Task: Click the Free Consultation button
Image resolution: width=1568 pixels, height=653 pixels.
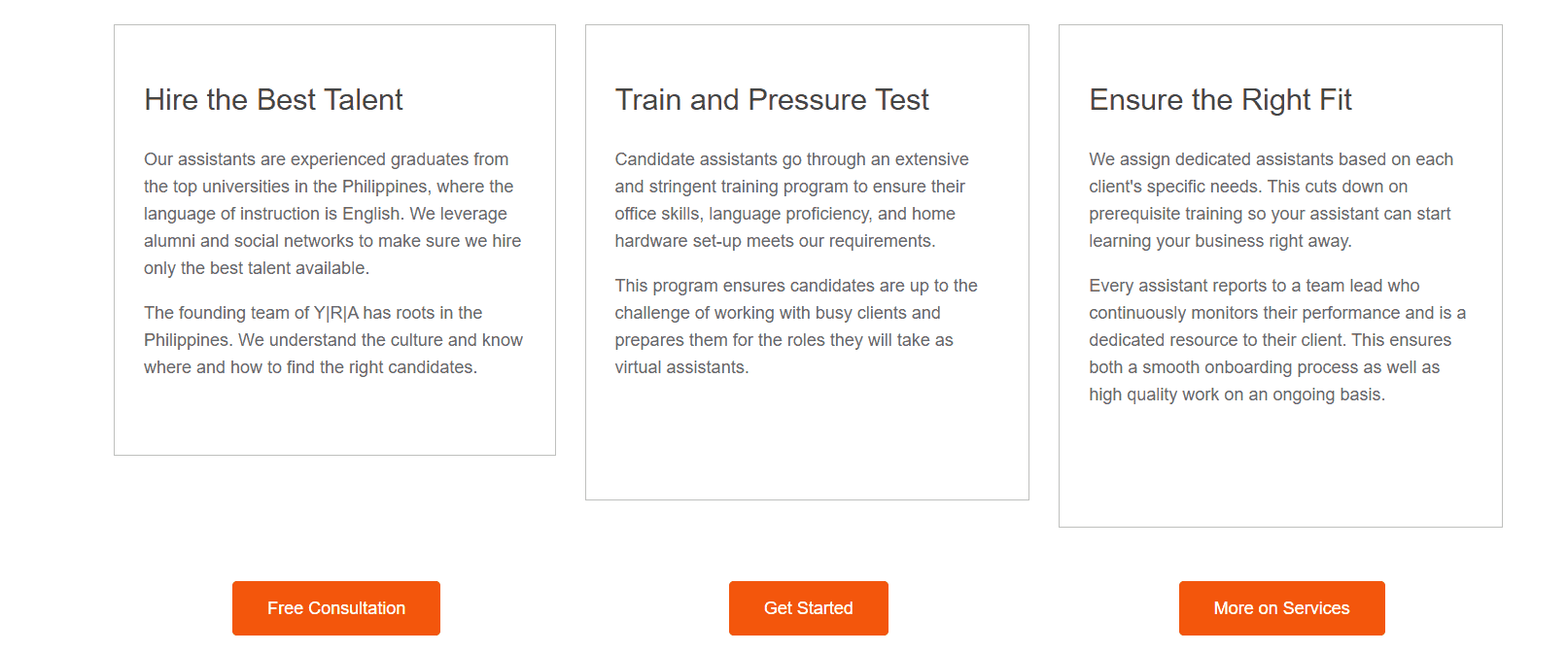Action: [336, 608]
